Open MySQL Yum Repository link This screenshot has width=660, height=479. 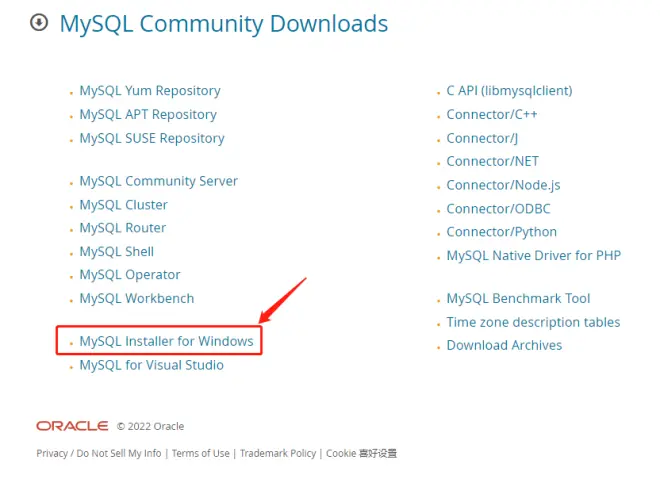pyautogui.click(x=150, y=90)
